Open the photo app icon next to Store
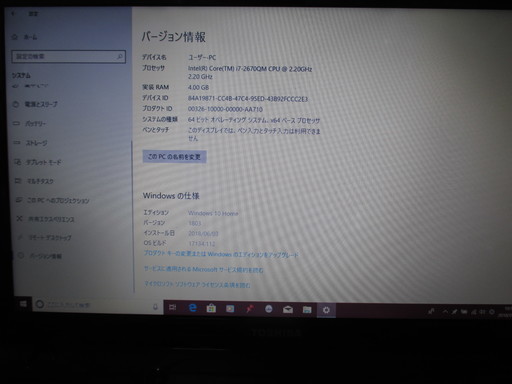Viewport: 512px width, 384px height. [x=230, y=309]
